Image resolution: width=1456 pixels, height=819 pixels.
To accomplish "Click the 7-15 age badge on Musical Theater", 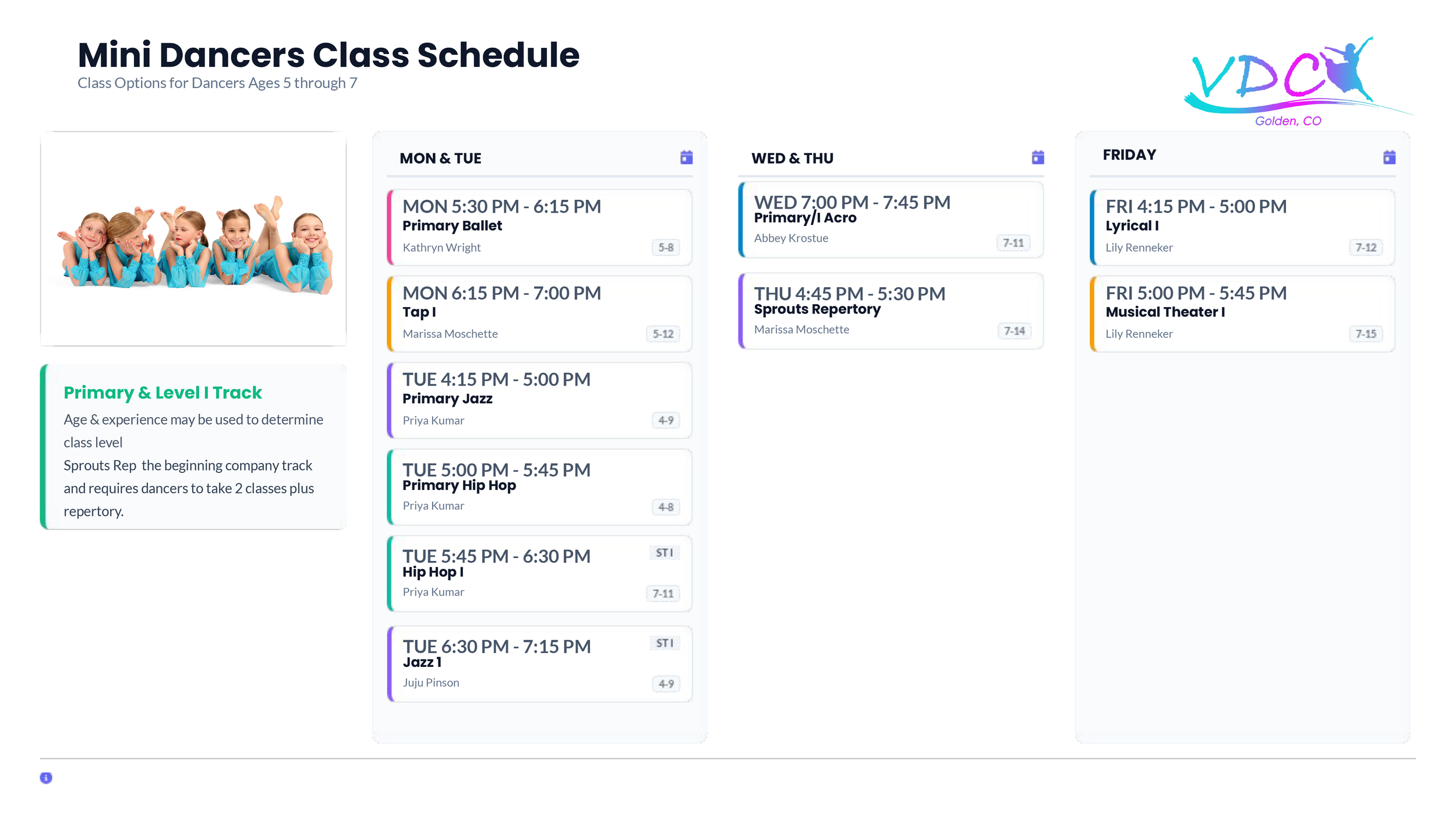I will click(1366, 334).
